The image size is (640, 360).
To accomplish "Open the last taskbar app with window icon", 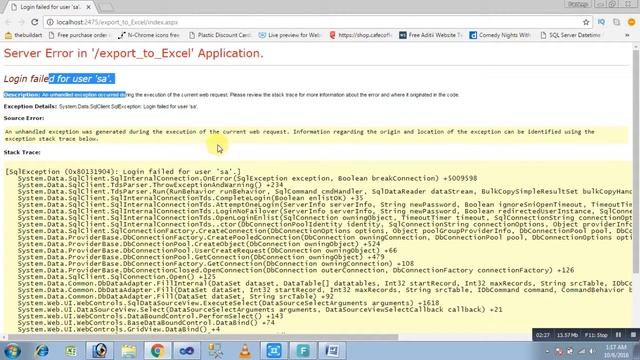I will 332,351.
